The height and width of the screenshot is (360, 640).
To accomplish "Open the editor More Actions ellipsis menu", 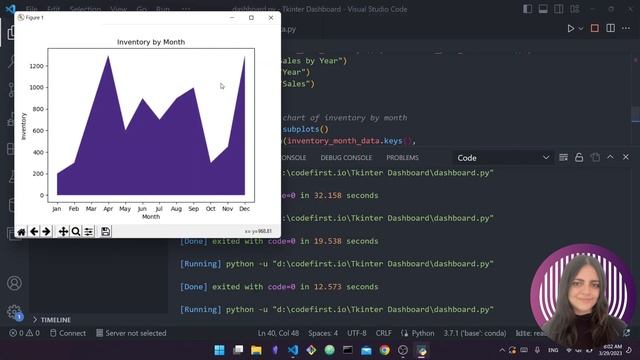I will point(626,28).
